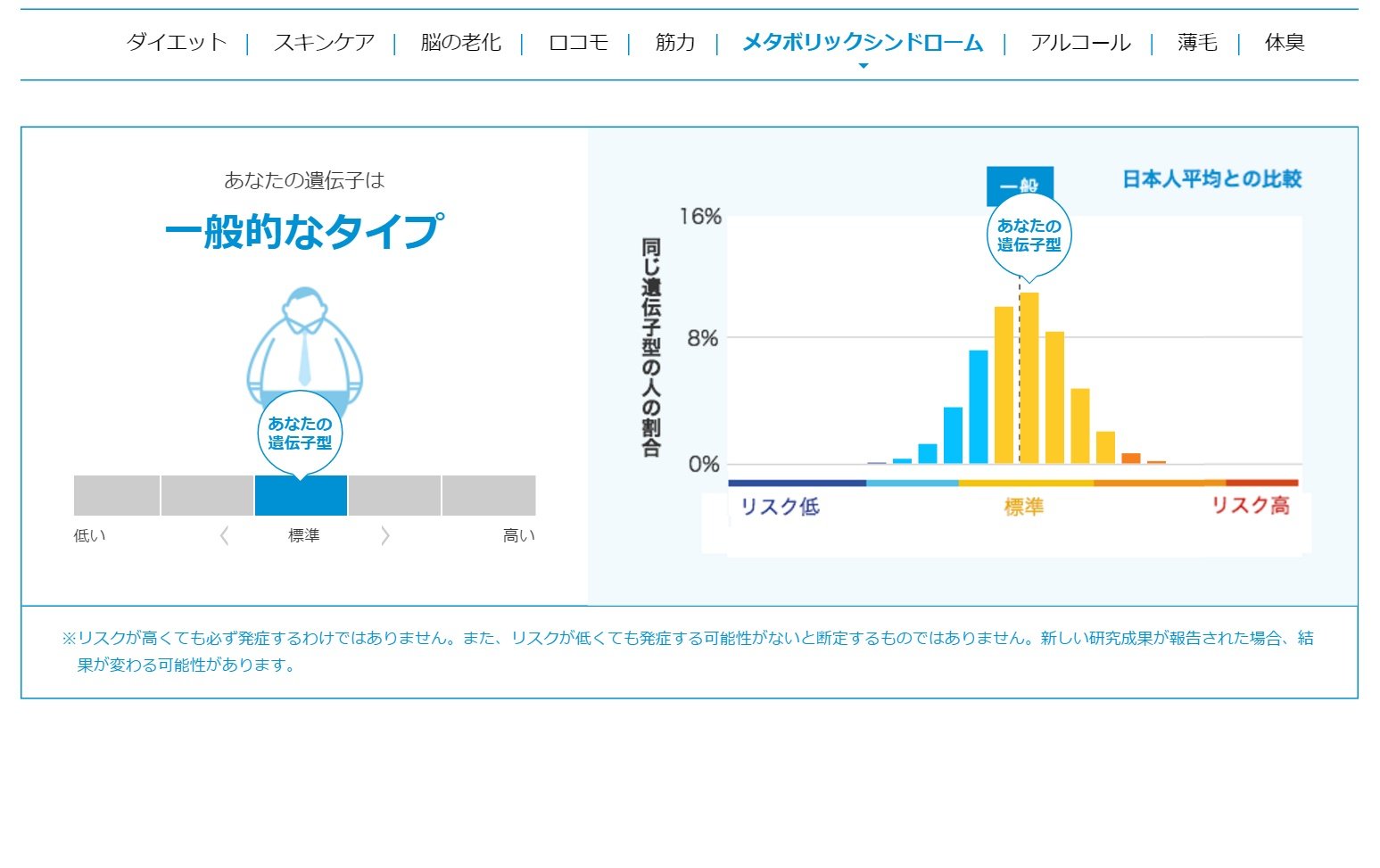Click the 日本人平均との比較 heading

tap(1211, 178)
